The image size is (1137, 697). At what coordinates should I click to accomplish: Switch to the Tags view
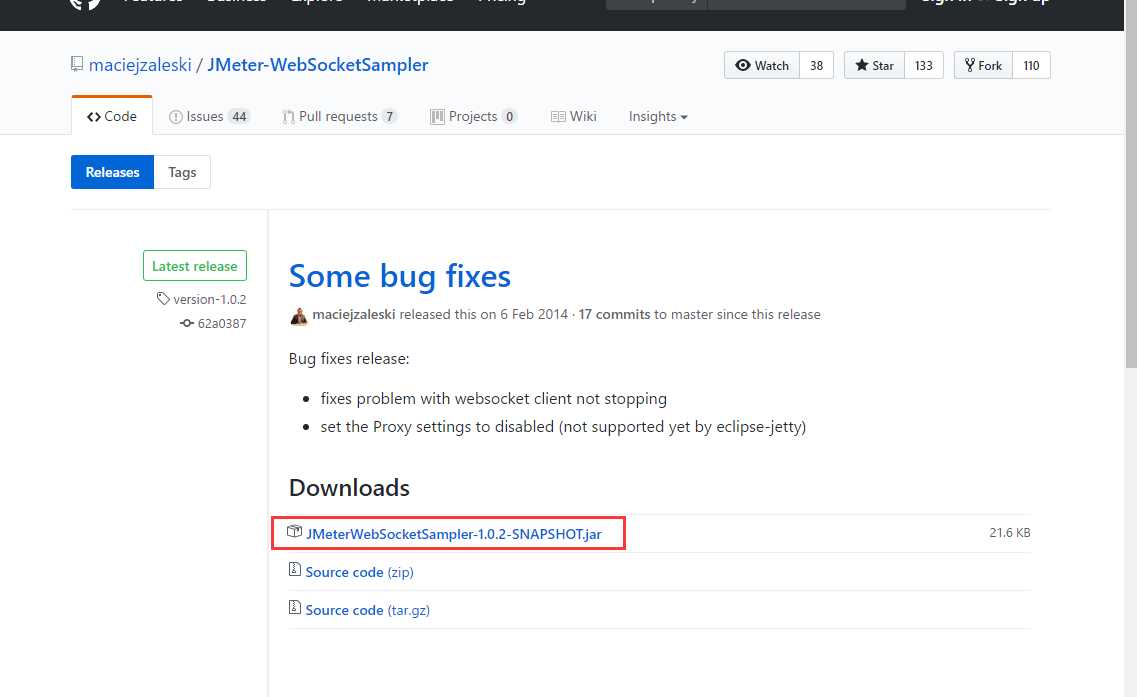[x=182, y=172]
